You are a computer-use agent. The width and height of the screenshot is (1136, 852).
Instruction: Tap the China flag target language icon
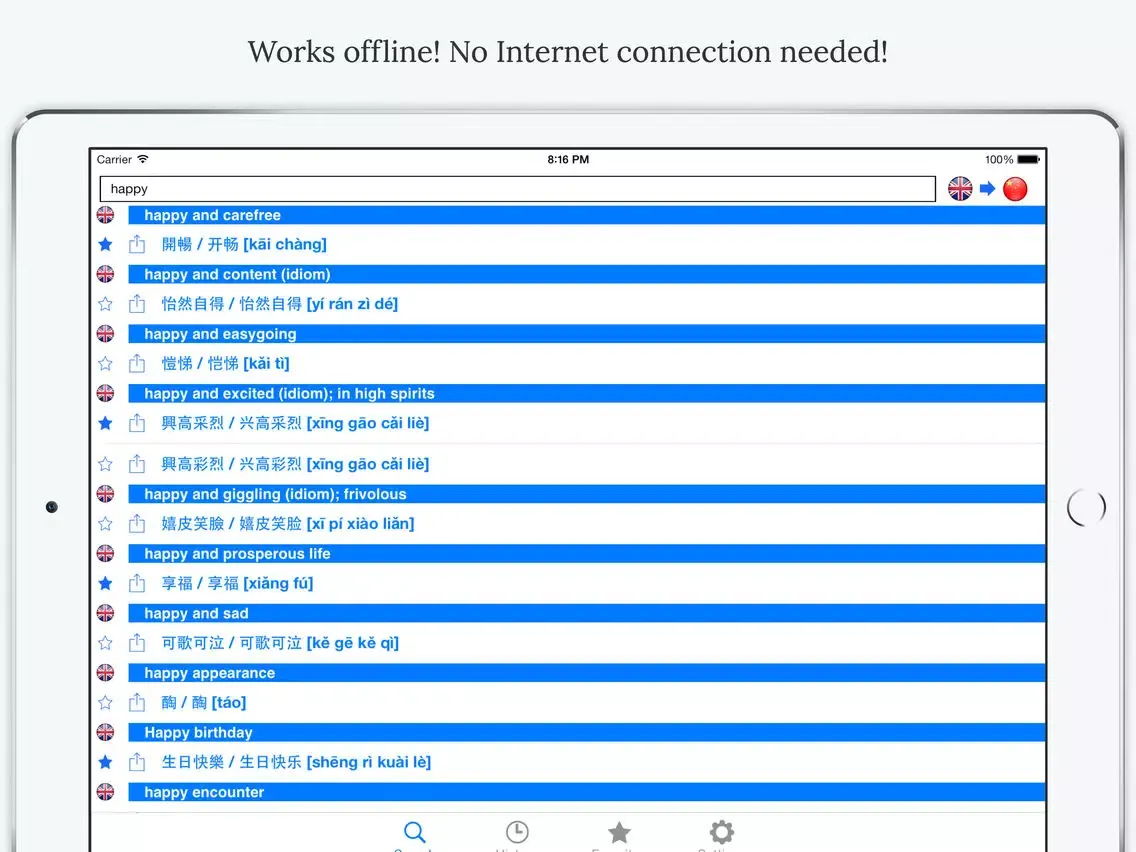coord(1015,189)
